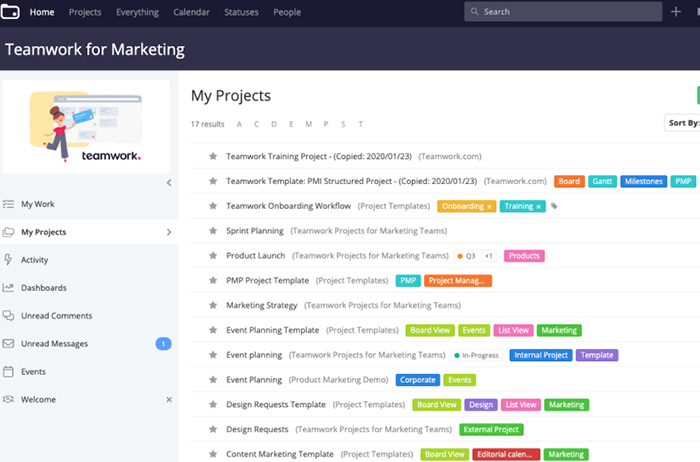The image size is (700, 462).
Task: Click the Internal Project tag
Action: (541, 355)
